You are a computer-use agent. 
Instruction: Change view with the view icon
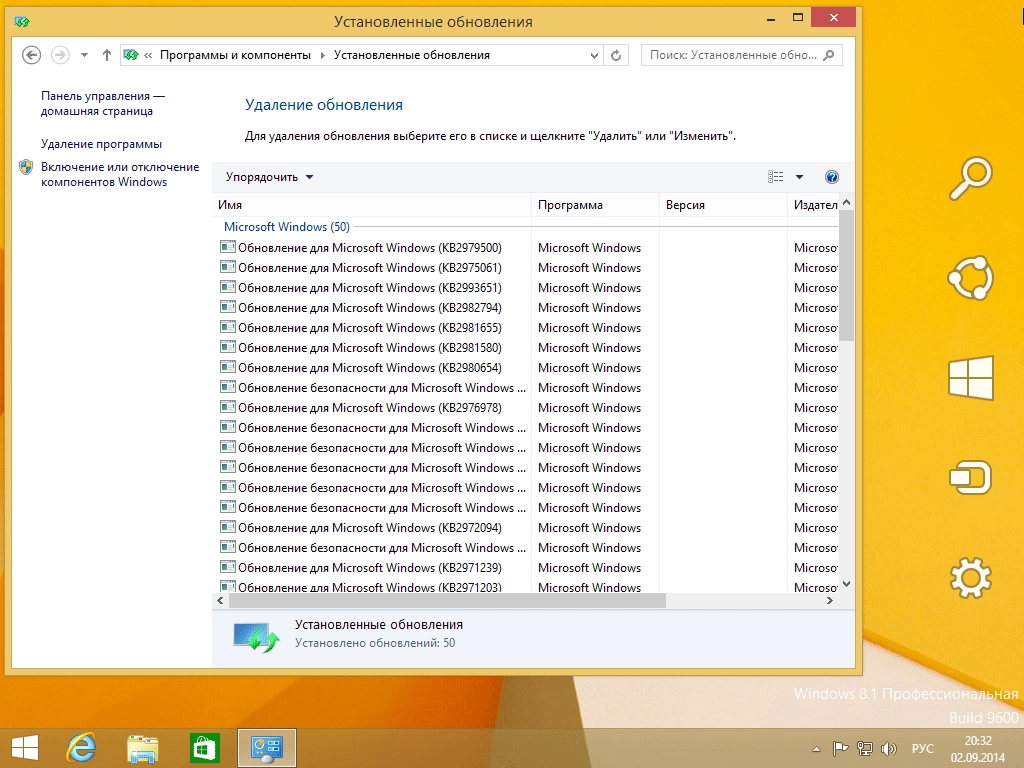coord(775,177)
